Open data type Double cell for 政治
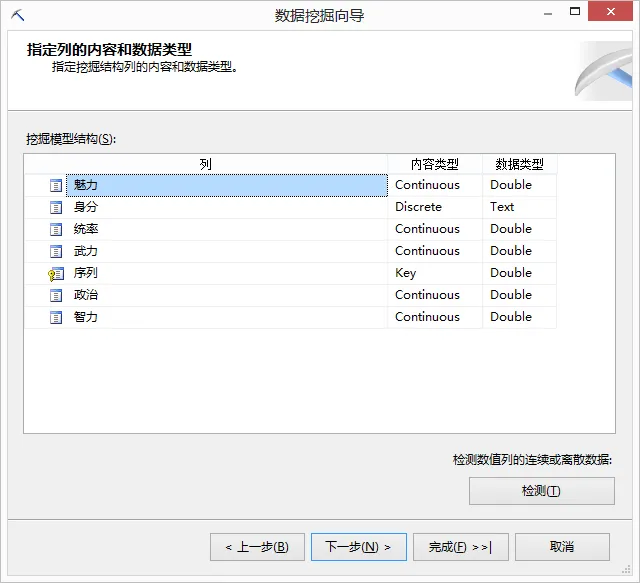640x583 pixels. (519, 296)
